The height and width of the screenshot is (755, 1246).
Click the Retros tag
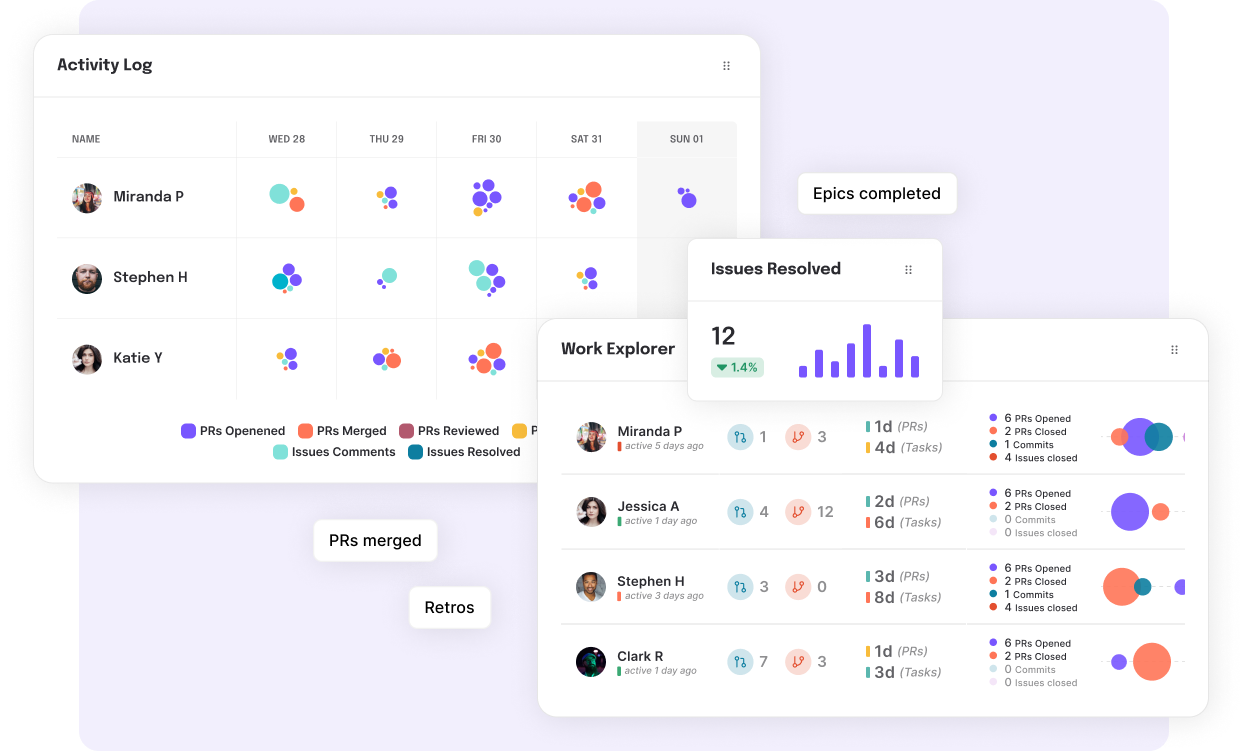coord(450,608)
